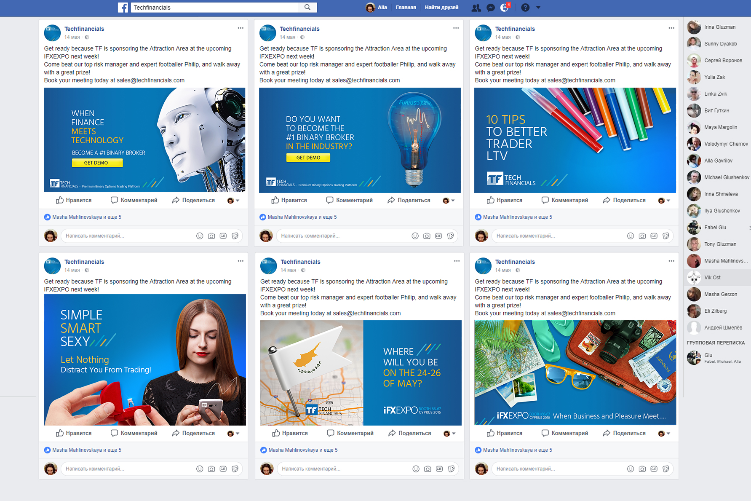751x501 pixels.
Task: Open options dots on light bulb post
Action: click(456, 28)
